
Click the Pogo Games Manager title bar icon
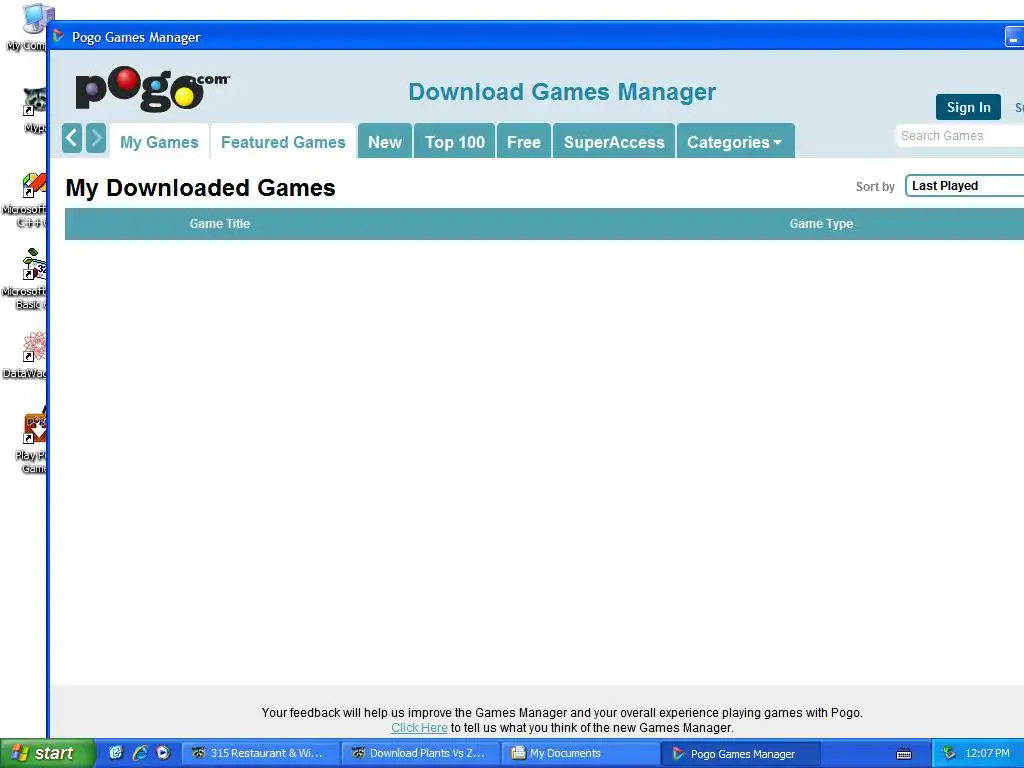click(59, 36)
